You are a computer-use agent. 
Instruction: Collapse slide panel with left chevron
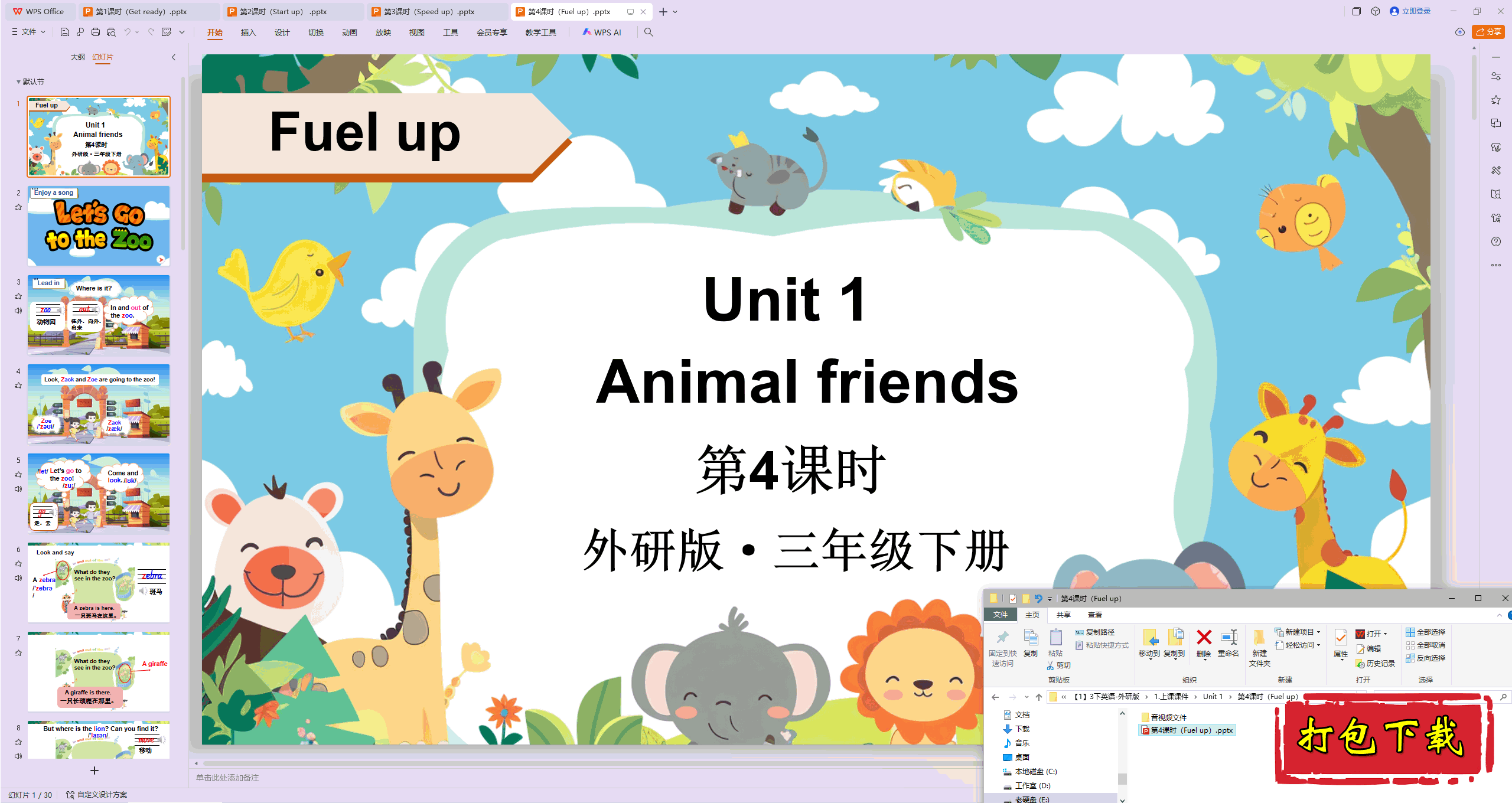(174, 57)
